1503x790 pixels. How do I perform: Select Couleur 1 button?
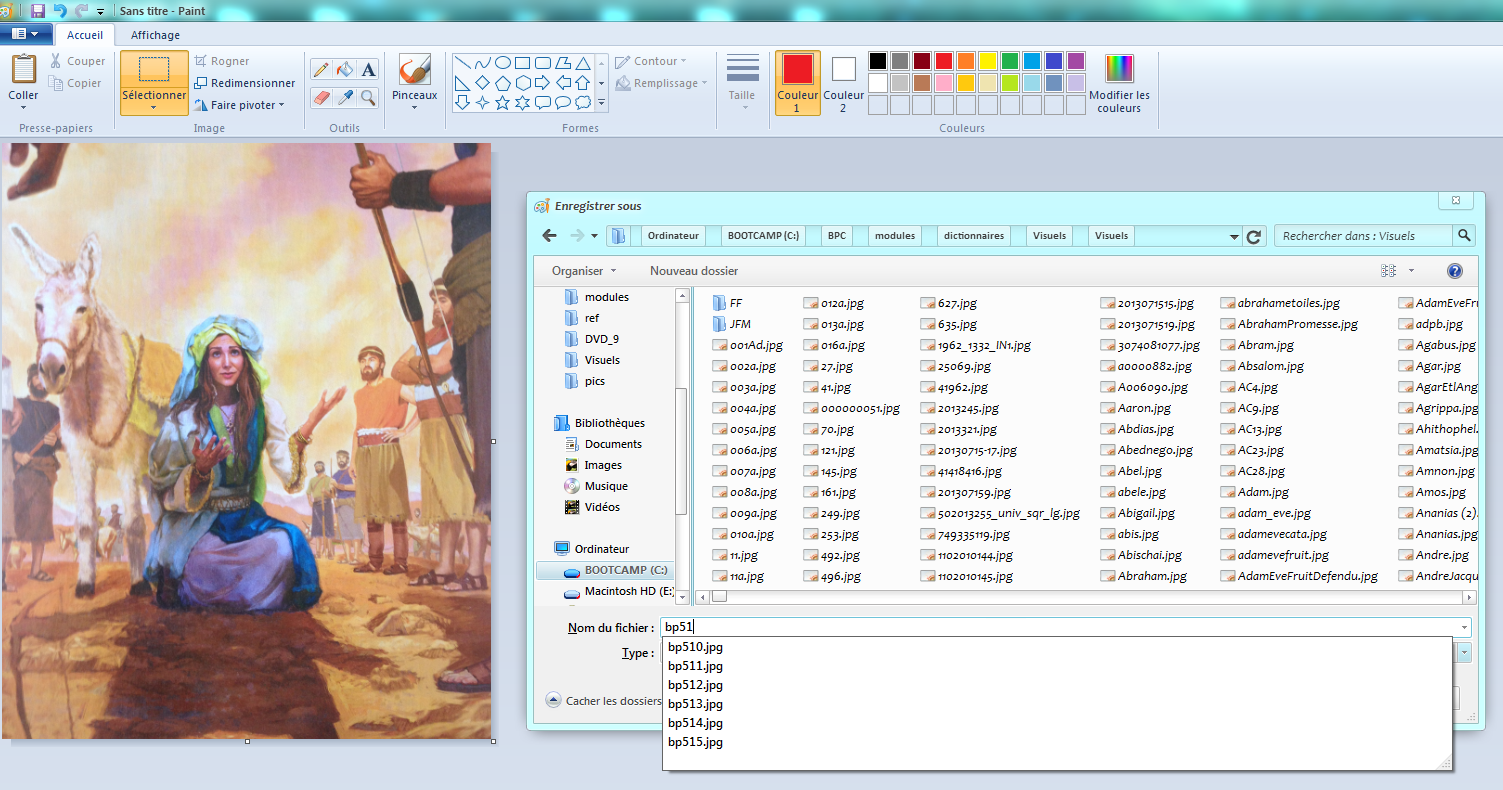coord(797,82)
